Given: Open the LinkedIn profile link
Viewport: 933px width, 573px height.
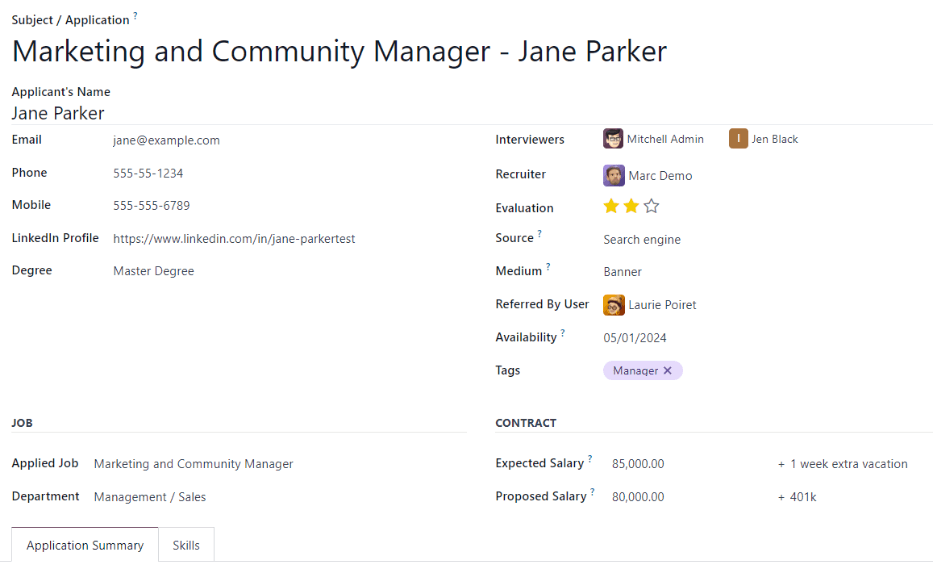Looking at the screenshot, I should point(234,239).
